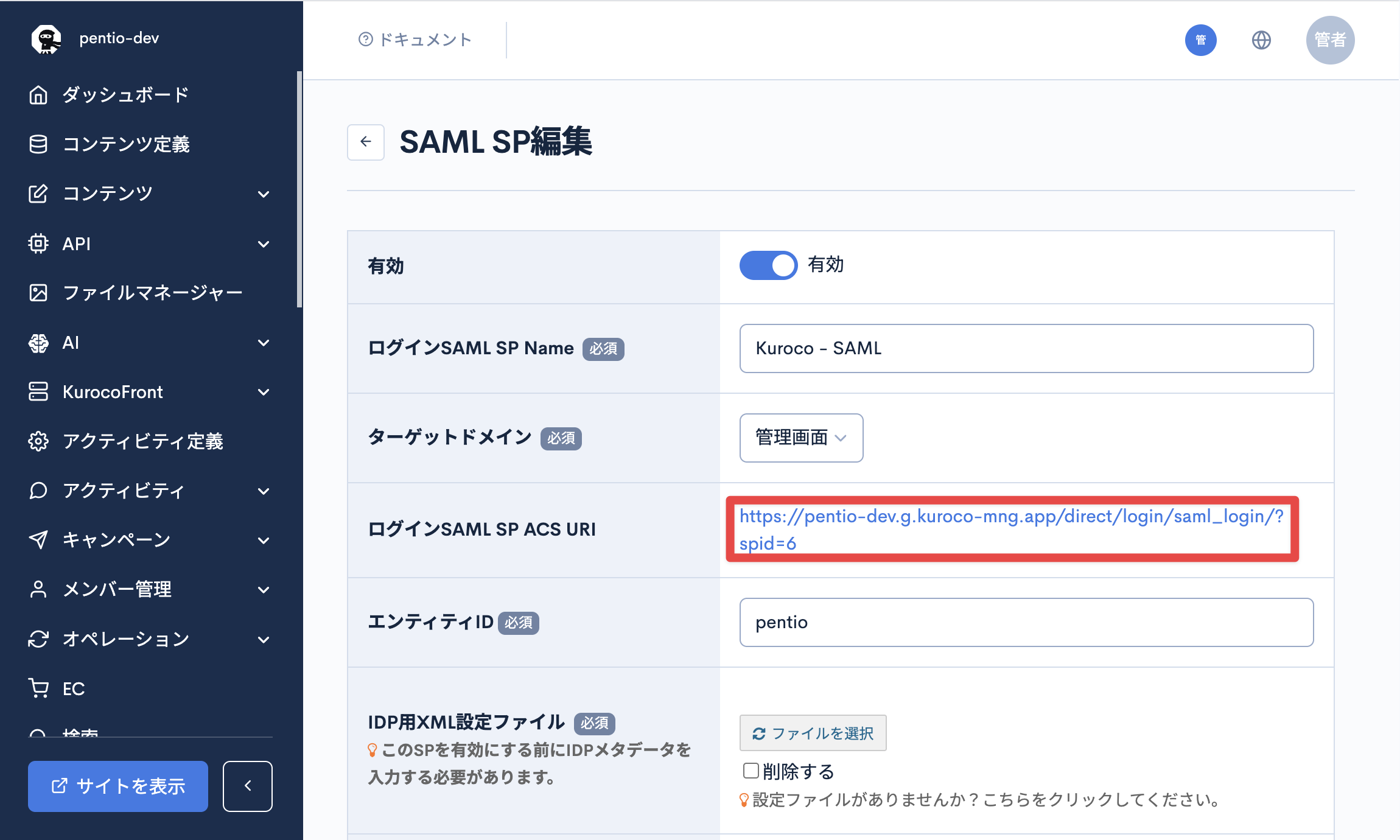
Task: Expand the KurocoFront menu chevron
Action: [264, 392]
